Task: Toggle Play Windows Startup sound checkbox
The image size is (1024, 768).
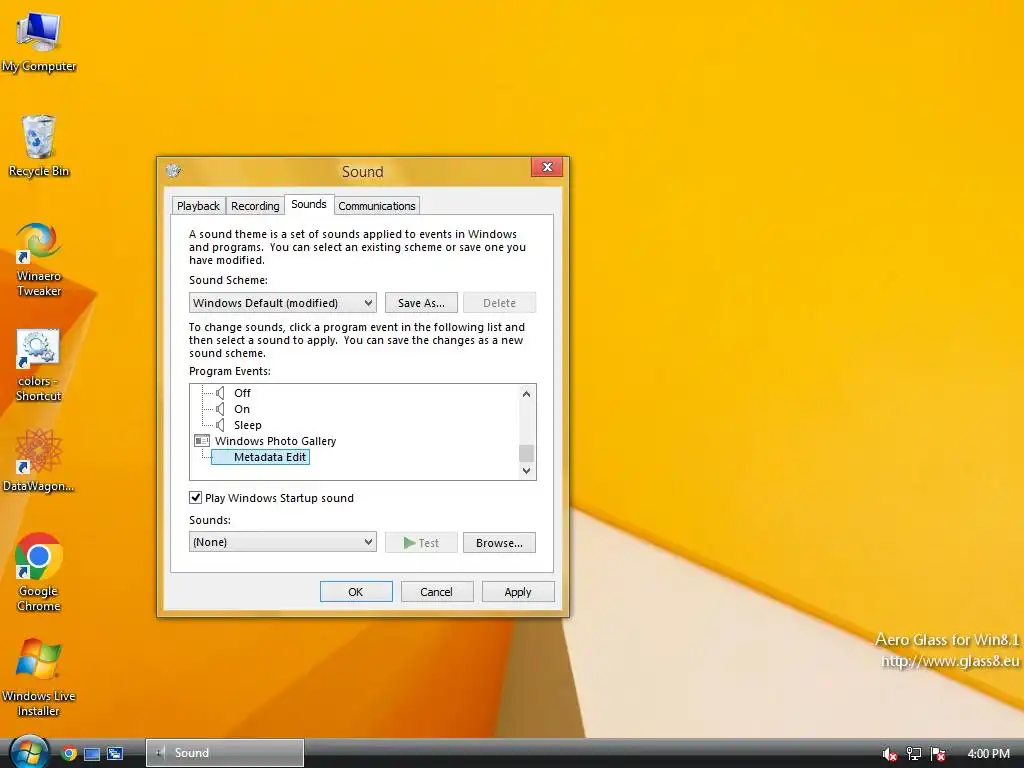Action: tap(195, 498)
